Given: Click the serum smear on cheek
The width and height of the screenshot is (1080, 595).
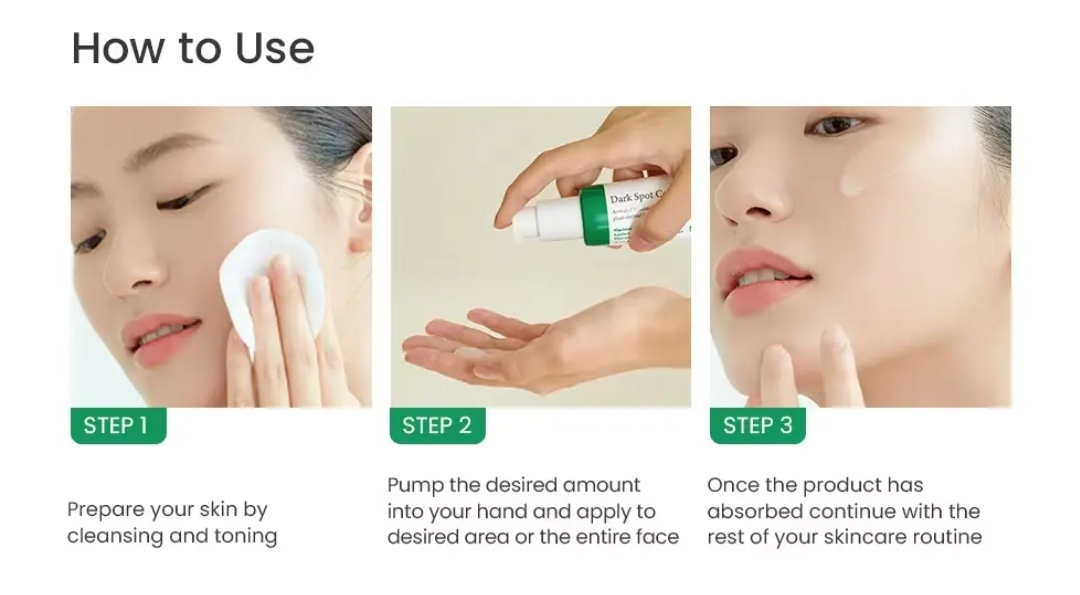Looking at the screenshot, I should coord(854,180).
